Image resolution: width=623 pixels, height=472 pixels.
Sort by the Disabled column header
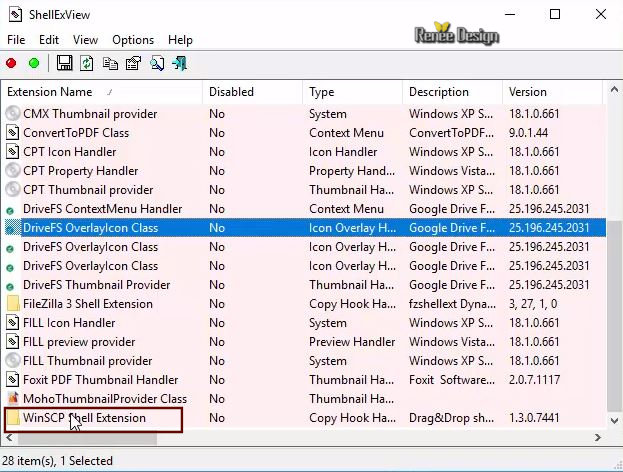click(253, 92)
